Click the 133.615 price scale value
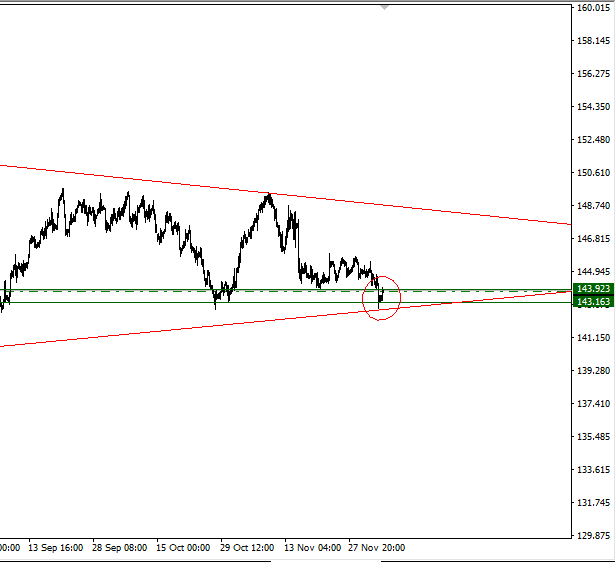Viewport: 615px width, 562px height. [593, 469]
